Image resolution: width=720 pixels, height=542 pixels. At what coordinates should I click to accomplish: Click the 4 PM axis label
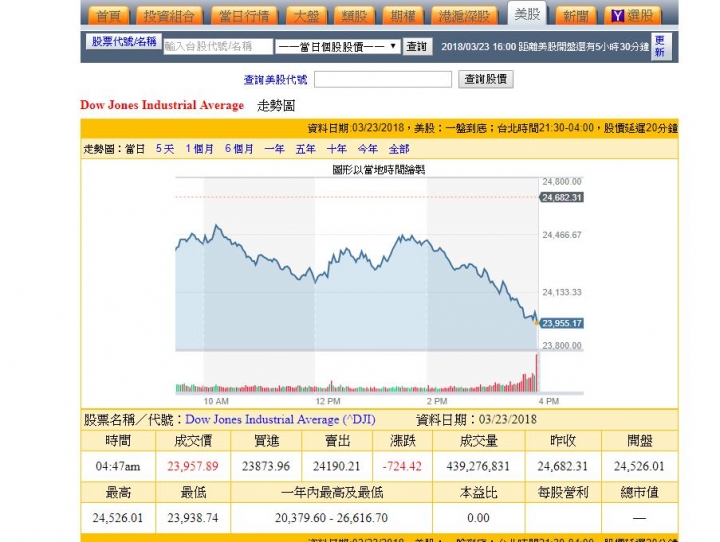click(x=549, y=401)
